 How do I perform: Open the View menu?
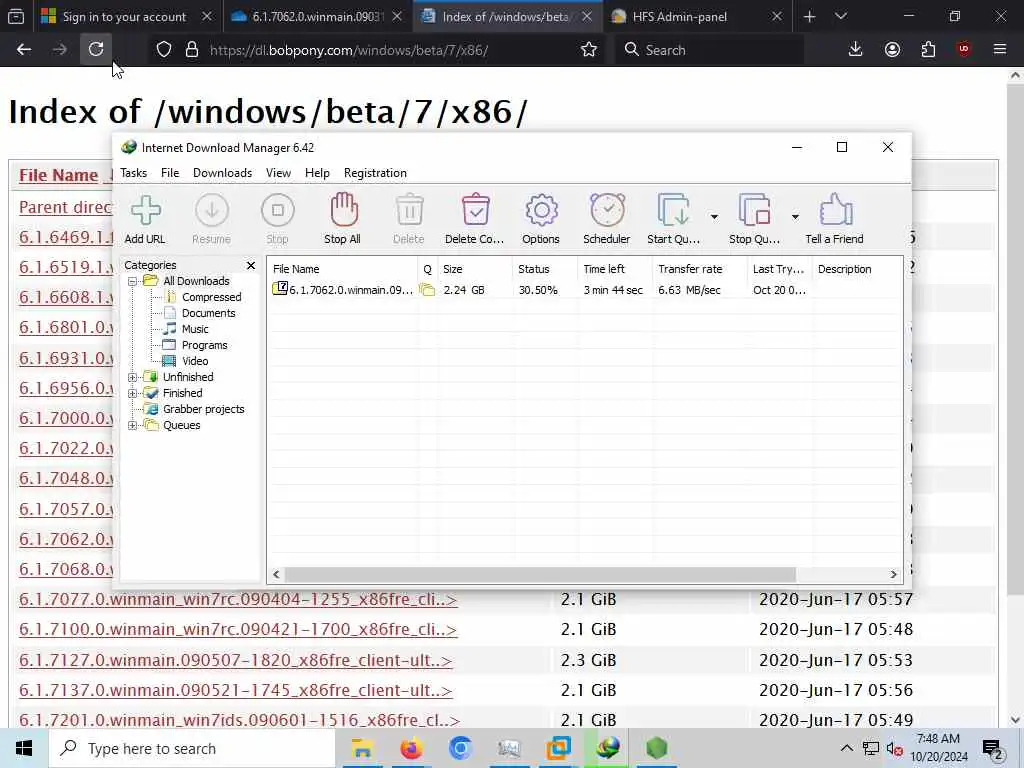278,173
